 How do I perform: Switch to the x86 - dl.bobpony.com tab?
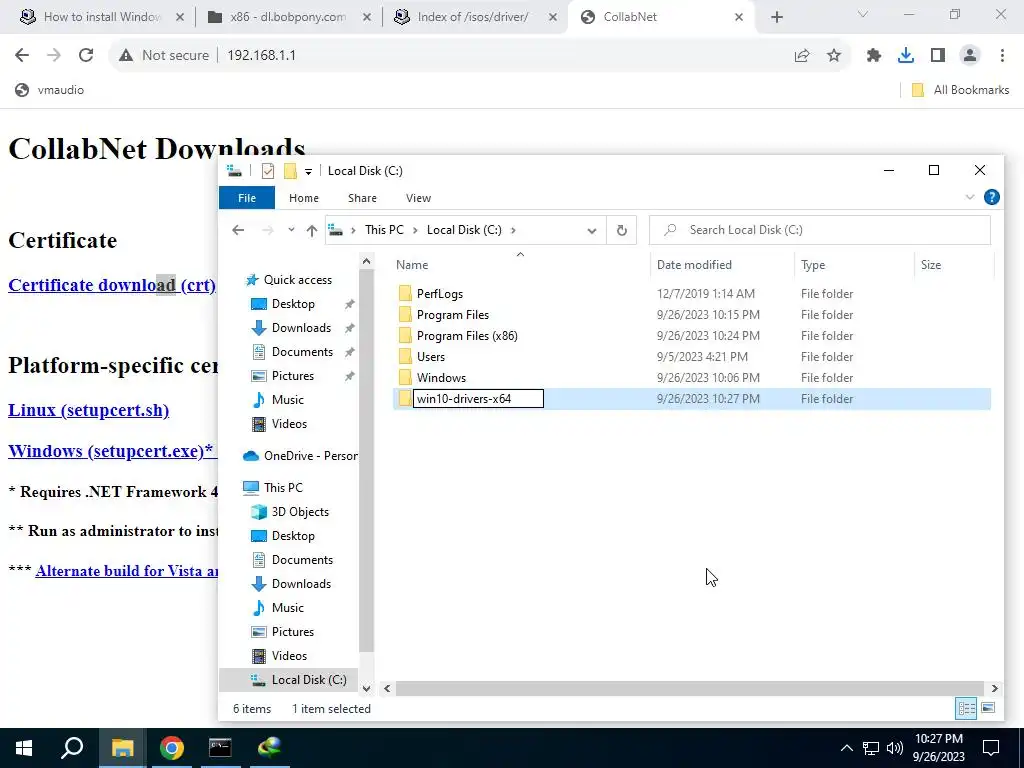(x=289, y=17)
